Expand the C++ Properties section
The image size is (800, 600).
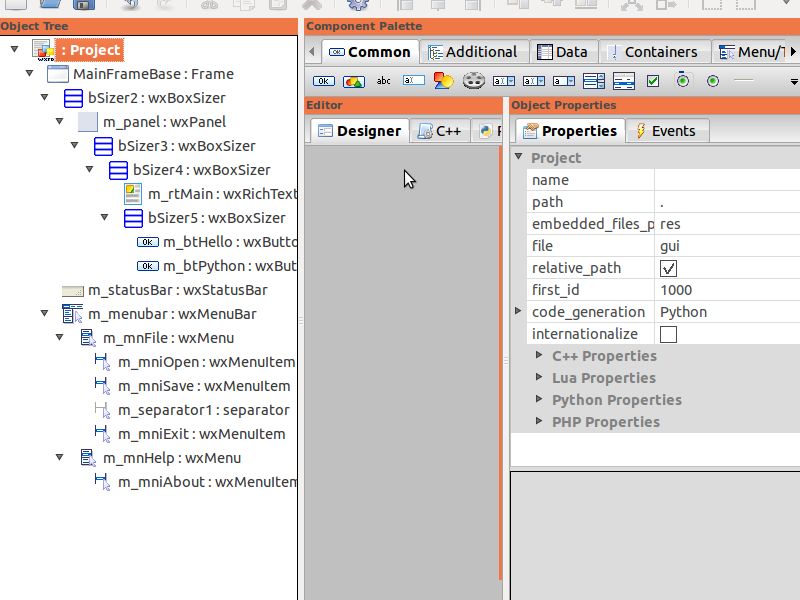pos(540,356)
